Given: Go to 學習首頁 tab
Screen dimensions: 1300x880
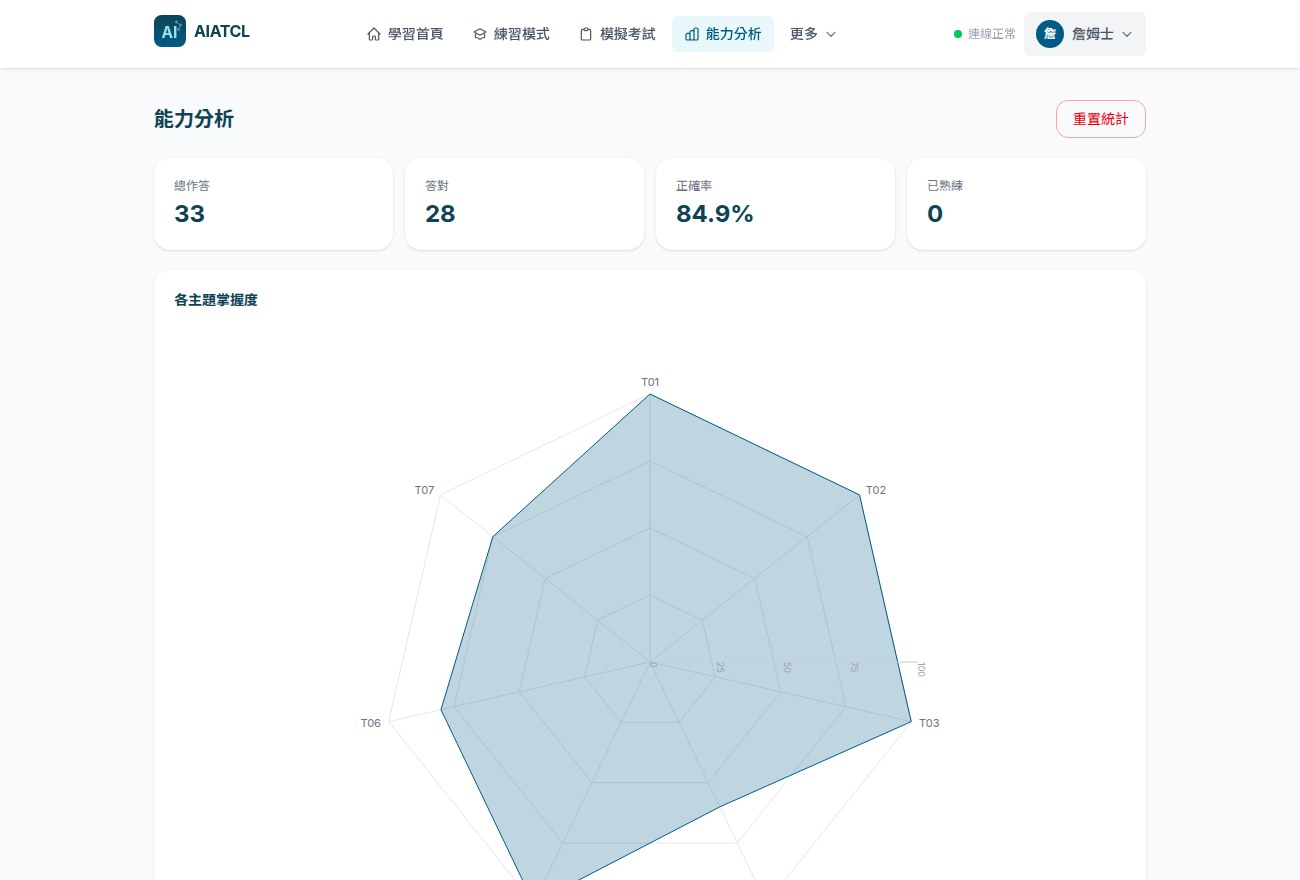Looking at the screenshot, I should click(405, 34).
